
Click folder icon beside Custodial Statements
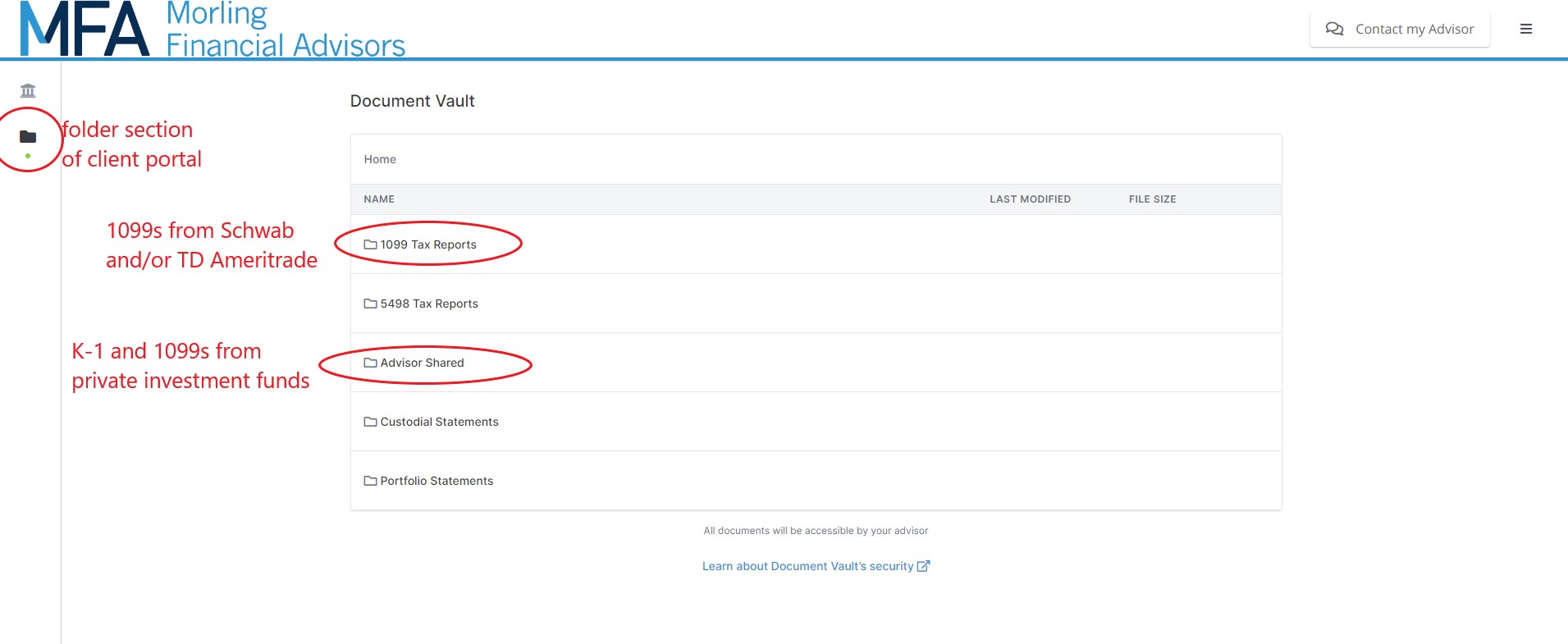pyautogui.click(x=370, y=422)
